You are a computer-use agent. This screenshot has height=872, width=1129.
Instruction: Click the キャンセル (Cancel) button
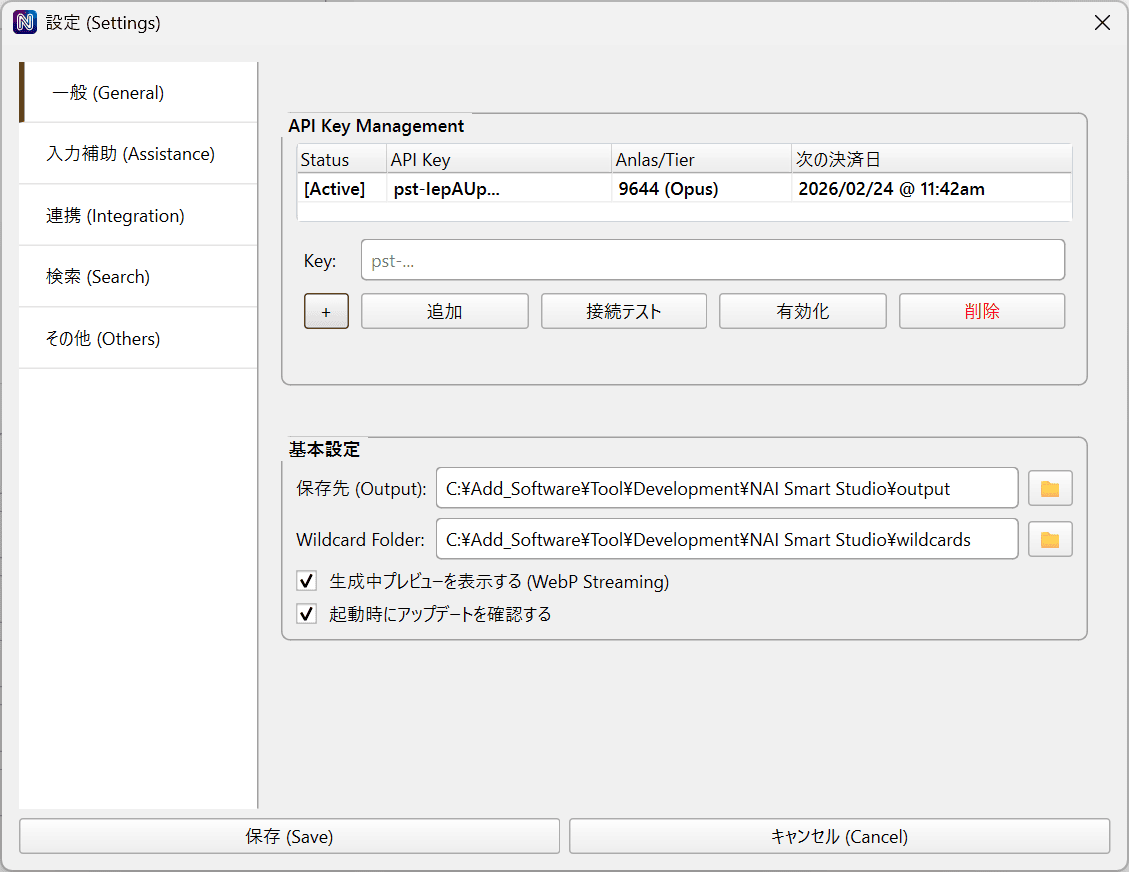point(839,837)
